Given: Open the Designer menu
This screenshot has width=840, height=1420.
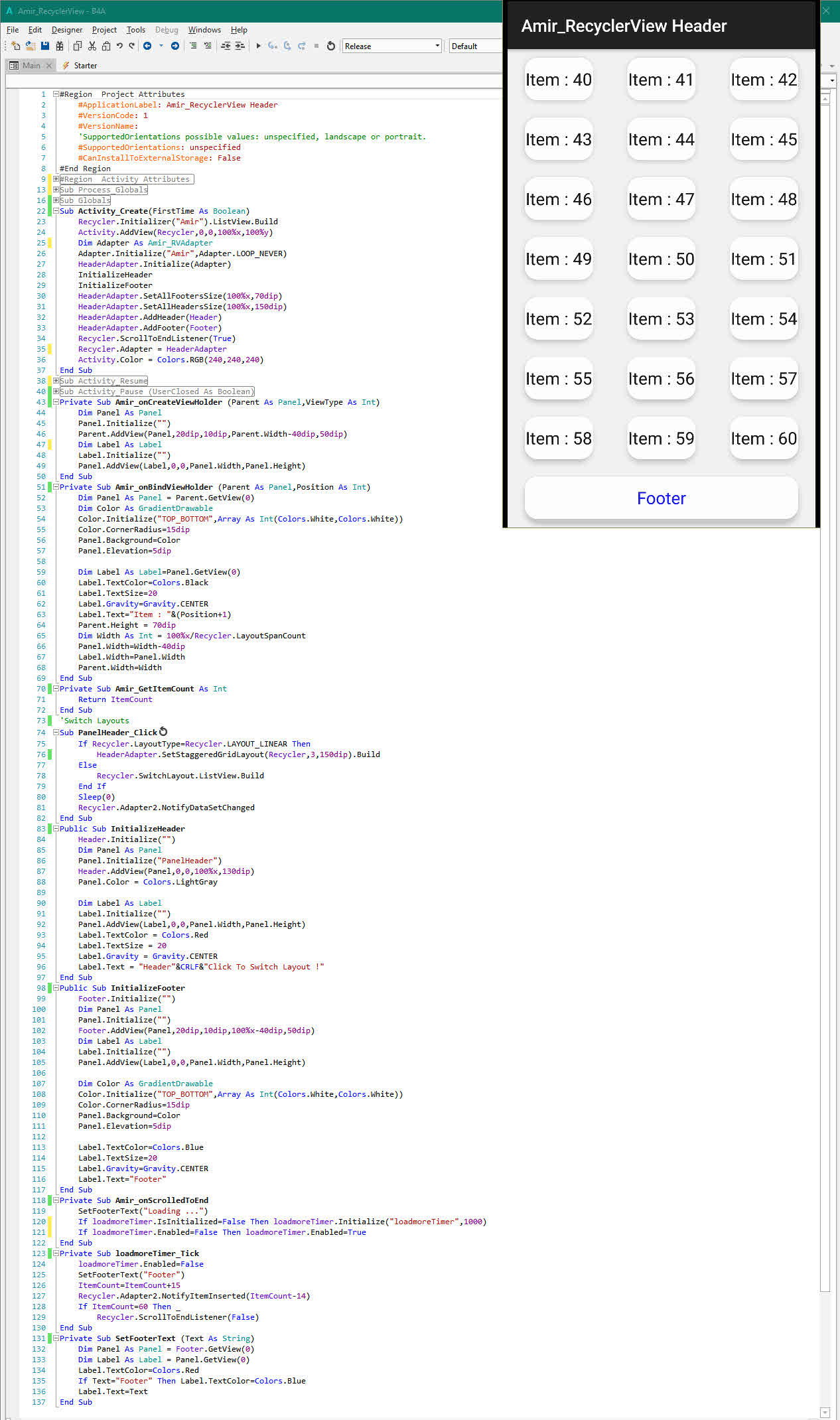Looking at the screenshot, I should pyautogui.click(x=67, y=30).
